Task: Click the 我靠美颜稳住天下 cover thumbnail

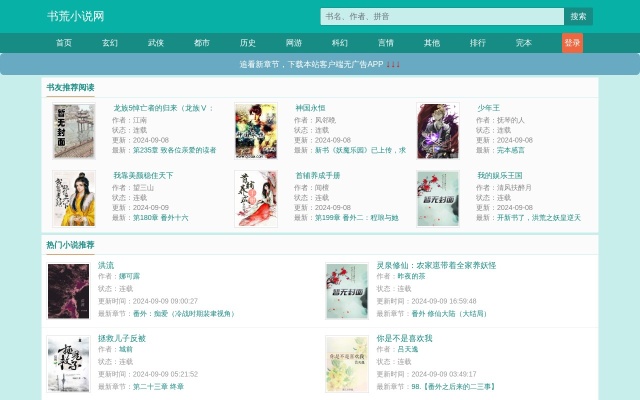Action: pyautogui.click(x=74, y=198)
